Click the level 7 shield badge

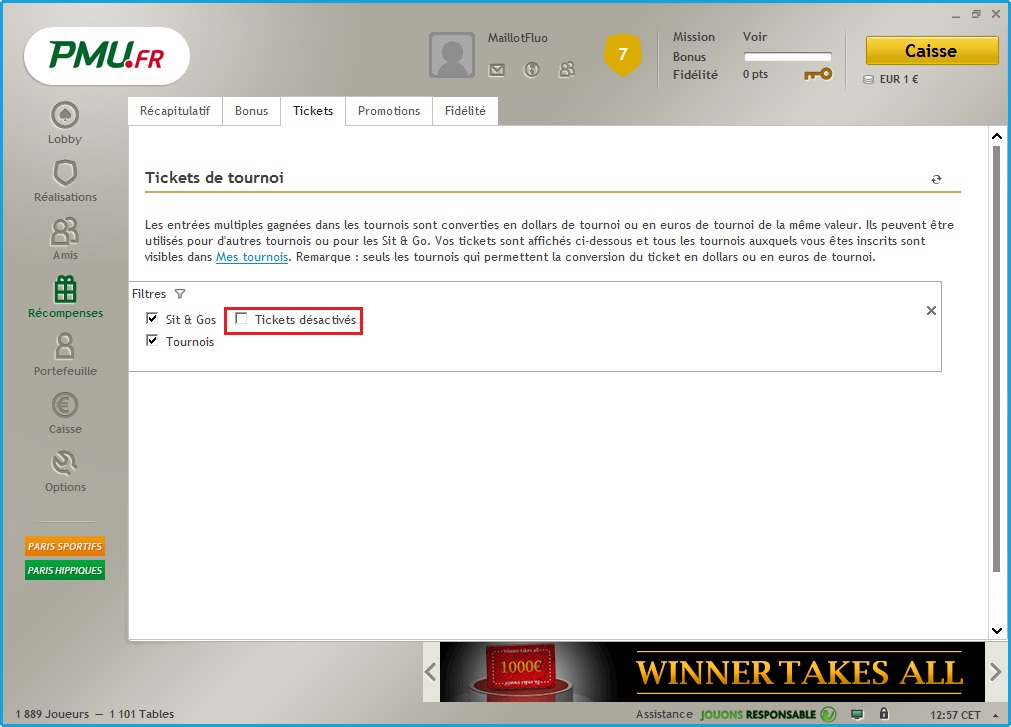pos(623,54)
